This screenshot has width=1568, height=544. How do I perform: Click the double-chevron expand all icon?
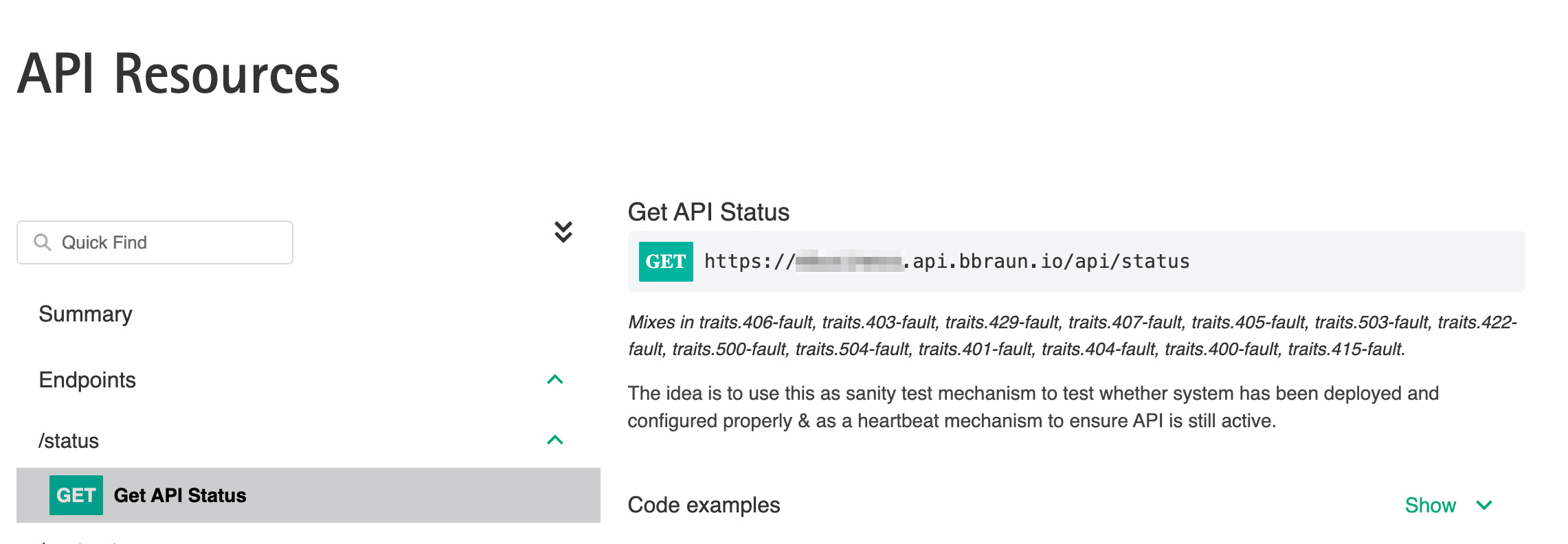(x=563, y=232)
